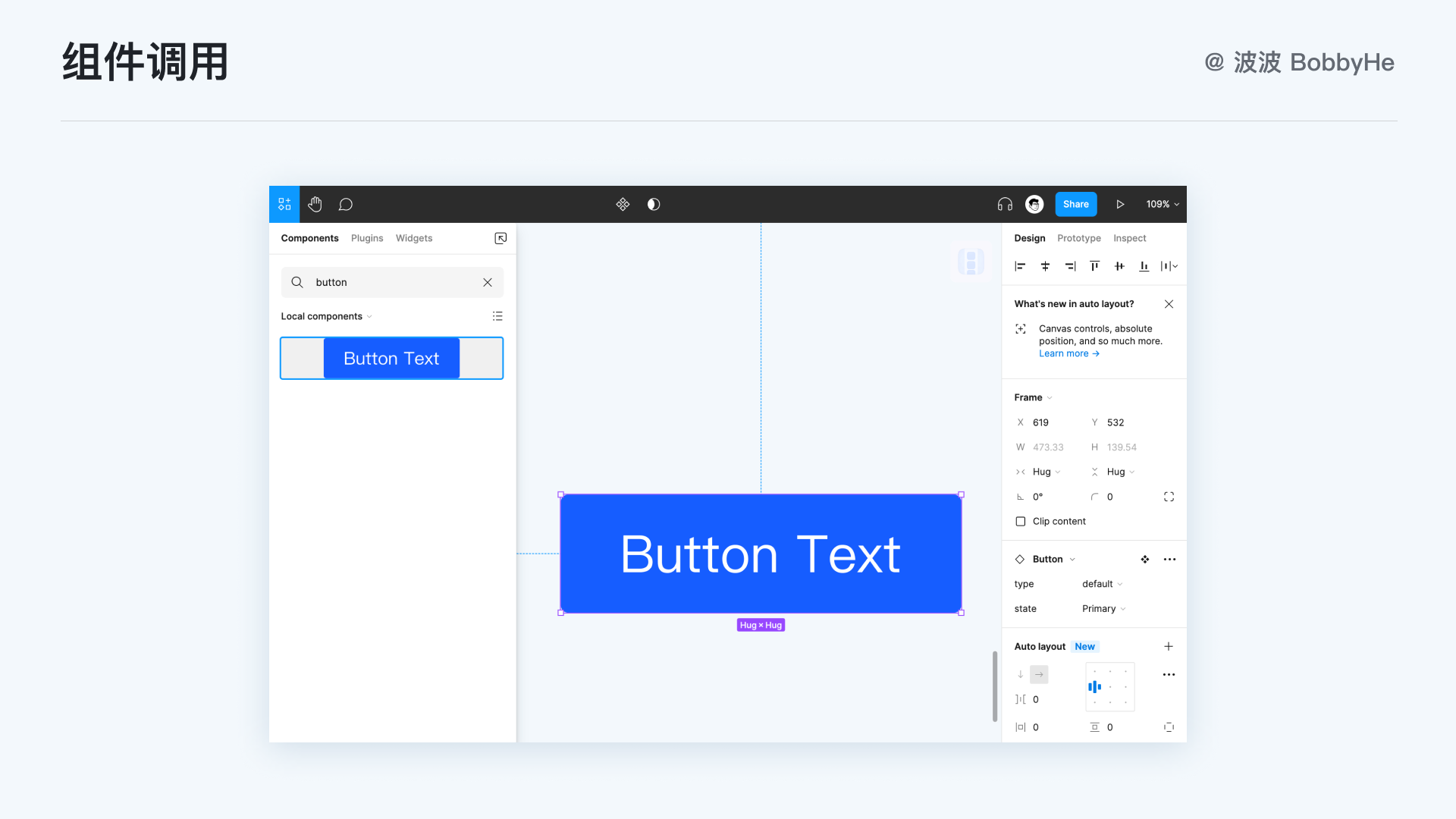Screen dimensions: 1456x819
Task: Click the headphones audio icon
Action: (x=1005, y=204)
